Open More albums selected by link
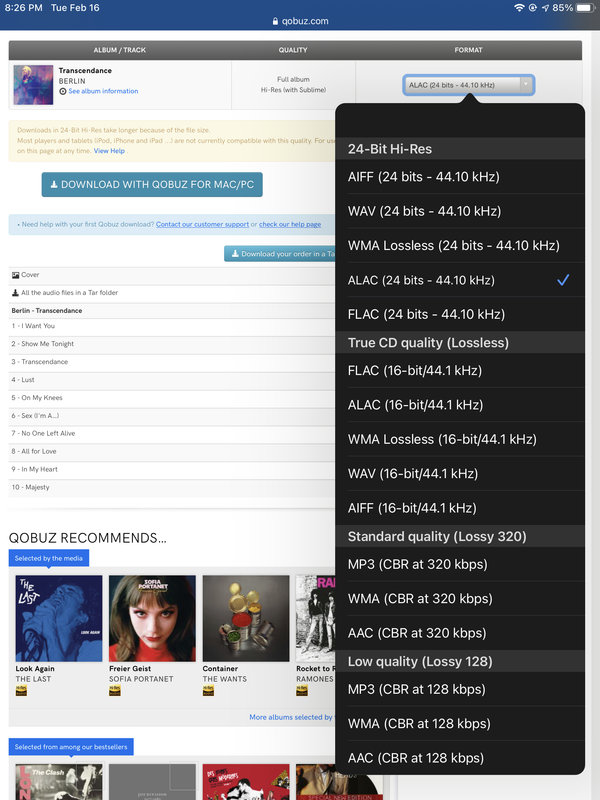The width and height of the screenshot is (600, 800). click(x=291, y=717)
